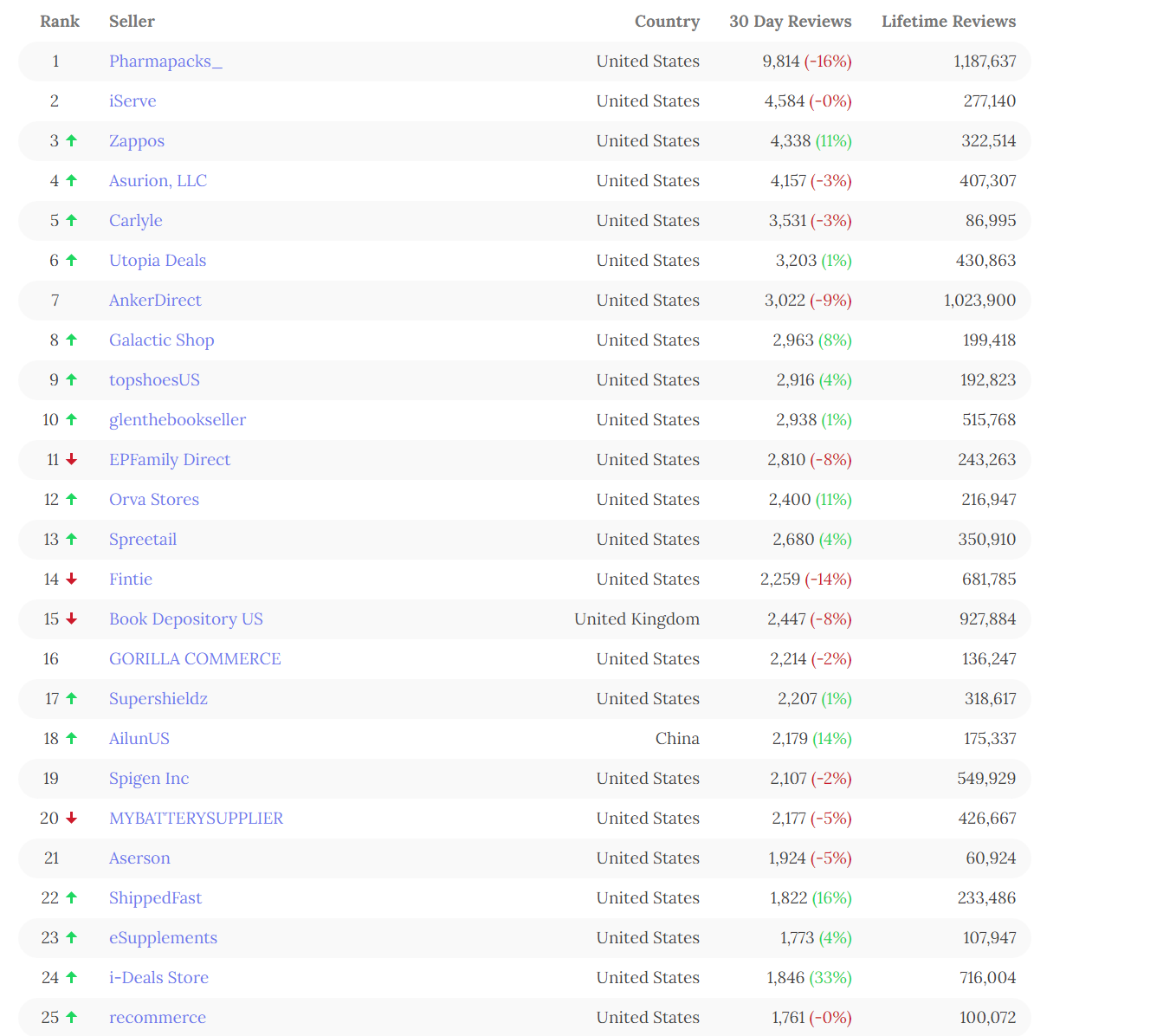
Task: Click the rank arrow for eSupplements
Action: pyautogui.click(x=72, y=937)
